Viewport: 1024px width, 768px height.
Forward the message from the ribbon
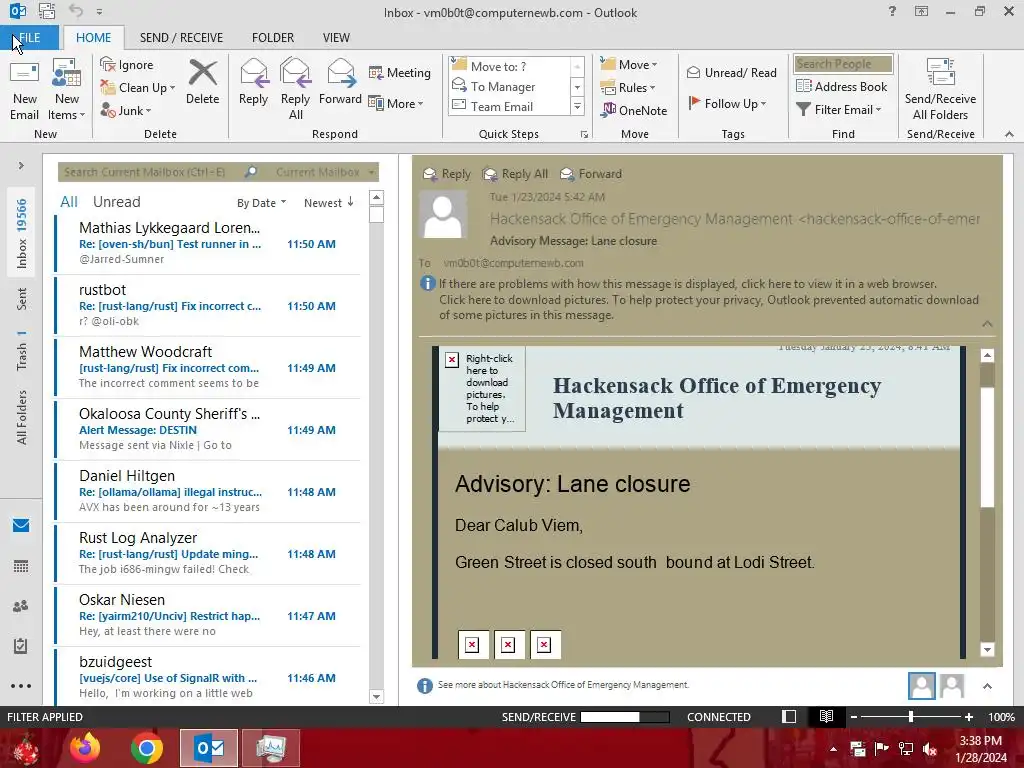point(340,82)
